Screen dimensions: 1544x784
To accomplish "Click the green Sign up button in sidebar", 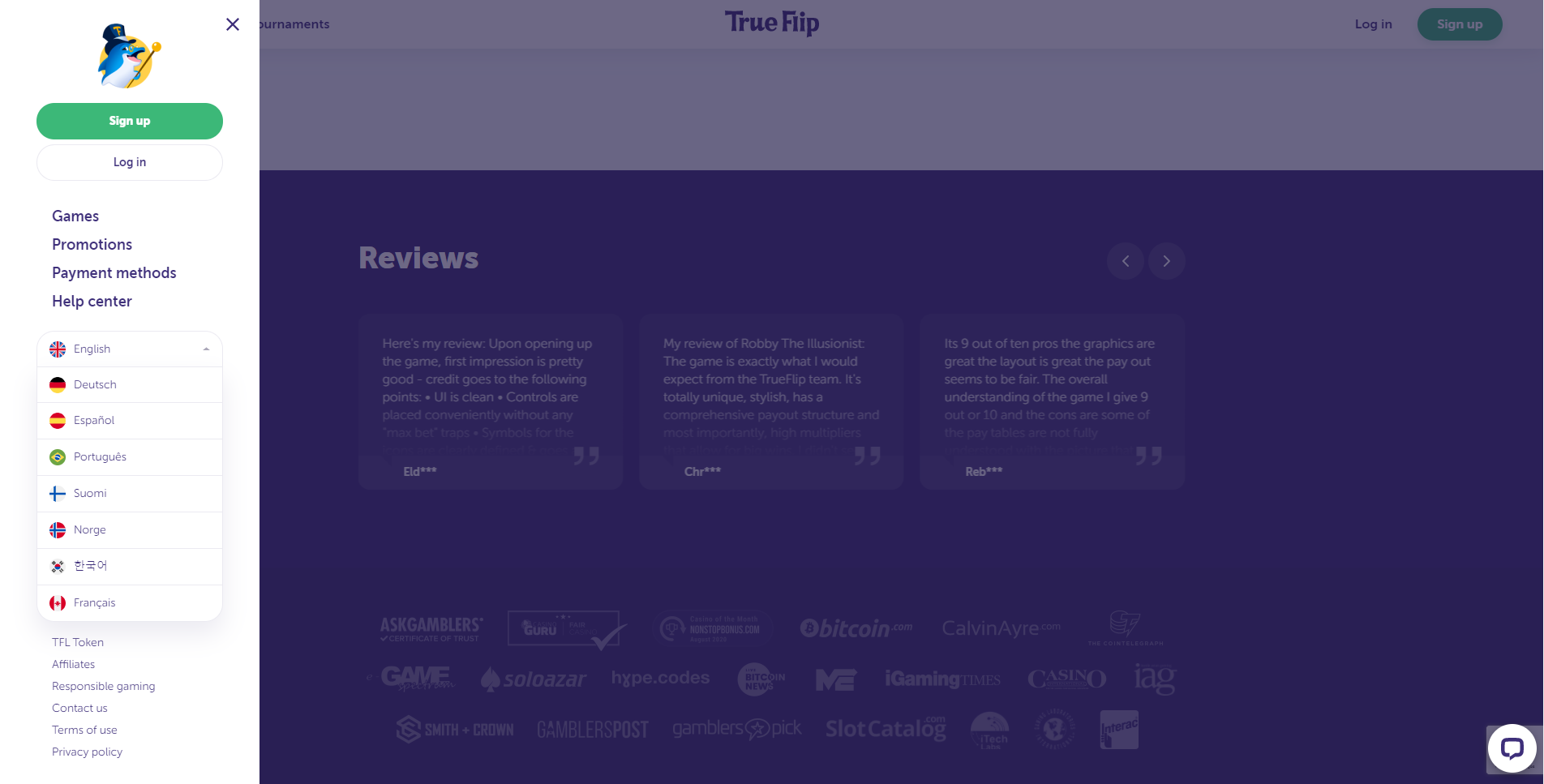I will point(130,121).
